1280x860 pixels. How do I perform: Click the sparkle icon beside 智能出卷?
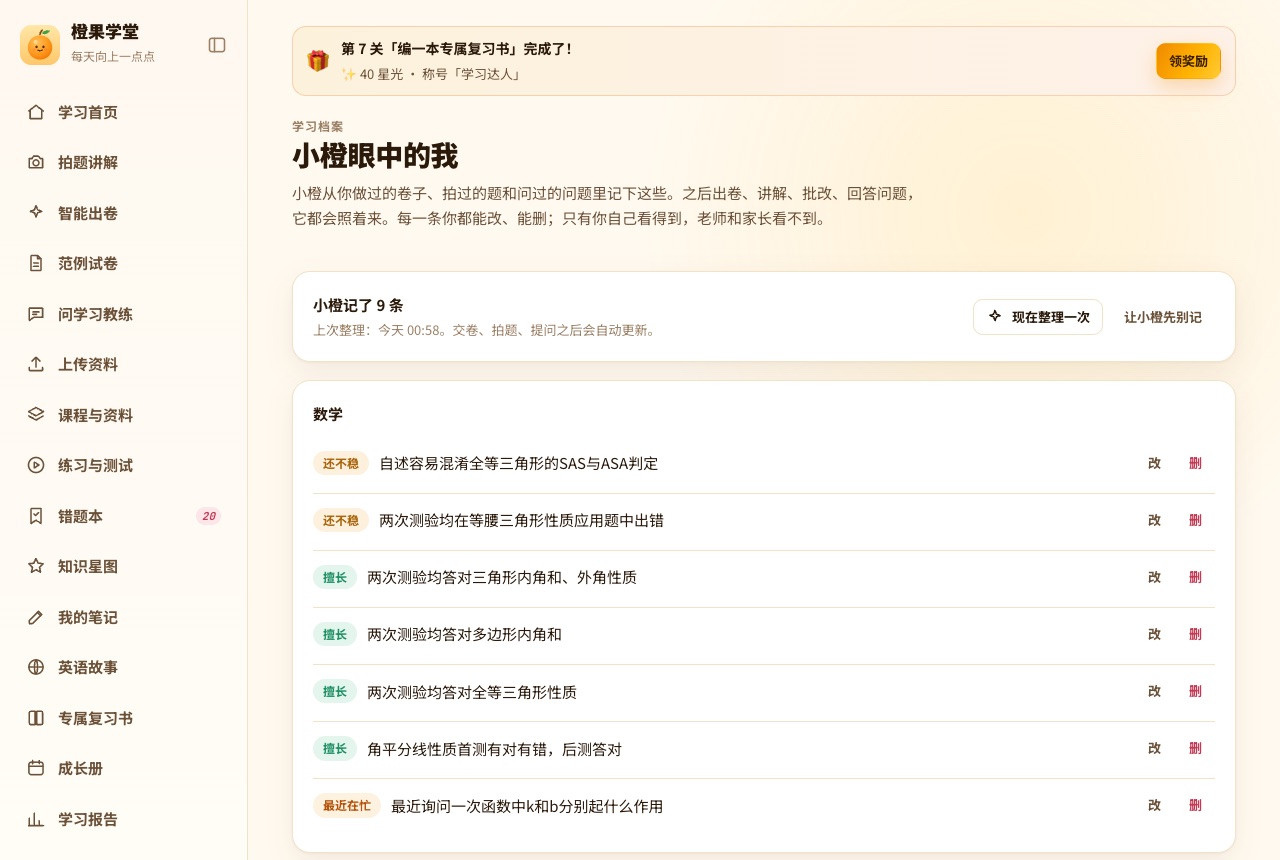[x=36, y=213]
